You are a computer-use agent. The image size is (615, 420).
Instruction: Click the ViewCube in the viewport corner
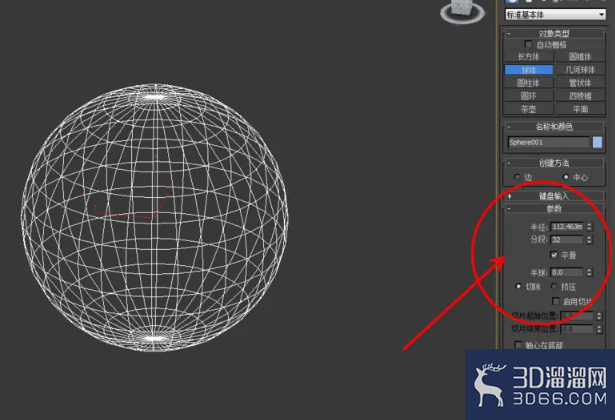click(462, 11)
